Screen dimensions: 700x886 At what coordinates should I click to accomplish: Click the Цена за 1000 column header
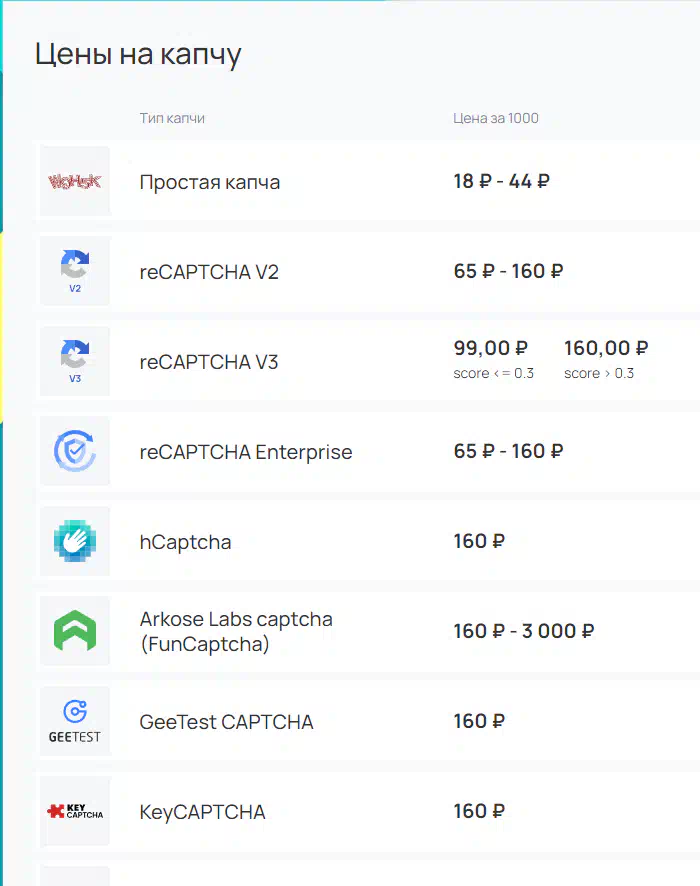pos(495,118)
